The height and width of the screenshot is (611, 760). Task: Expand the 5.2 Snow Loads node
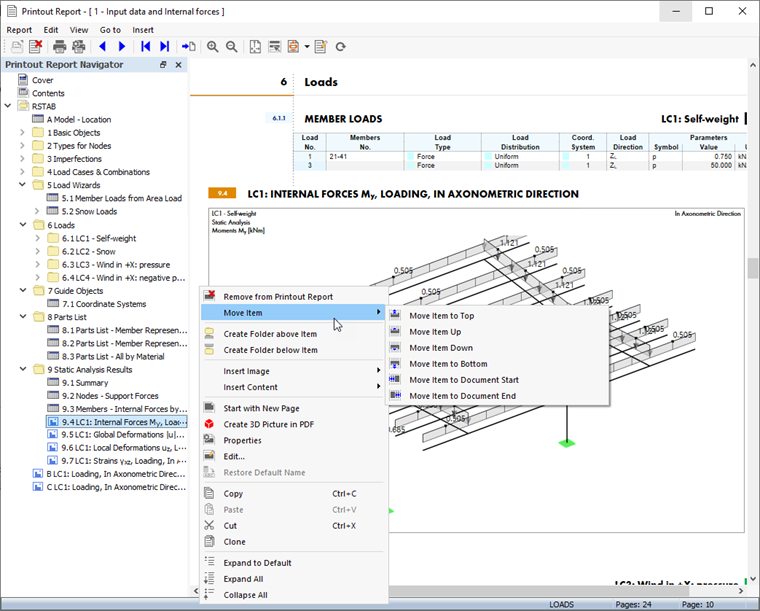pos(37,211)
